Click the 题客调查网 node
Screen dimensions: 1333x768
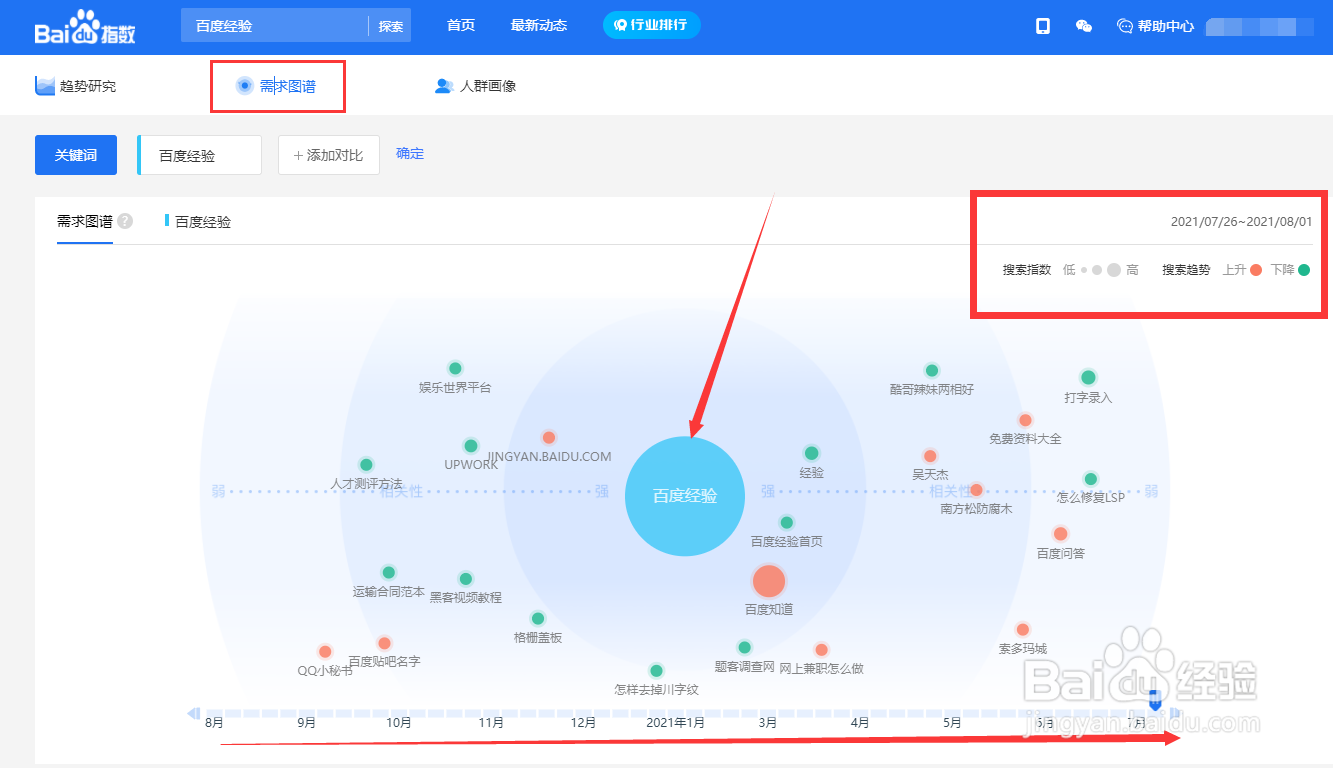744,647
